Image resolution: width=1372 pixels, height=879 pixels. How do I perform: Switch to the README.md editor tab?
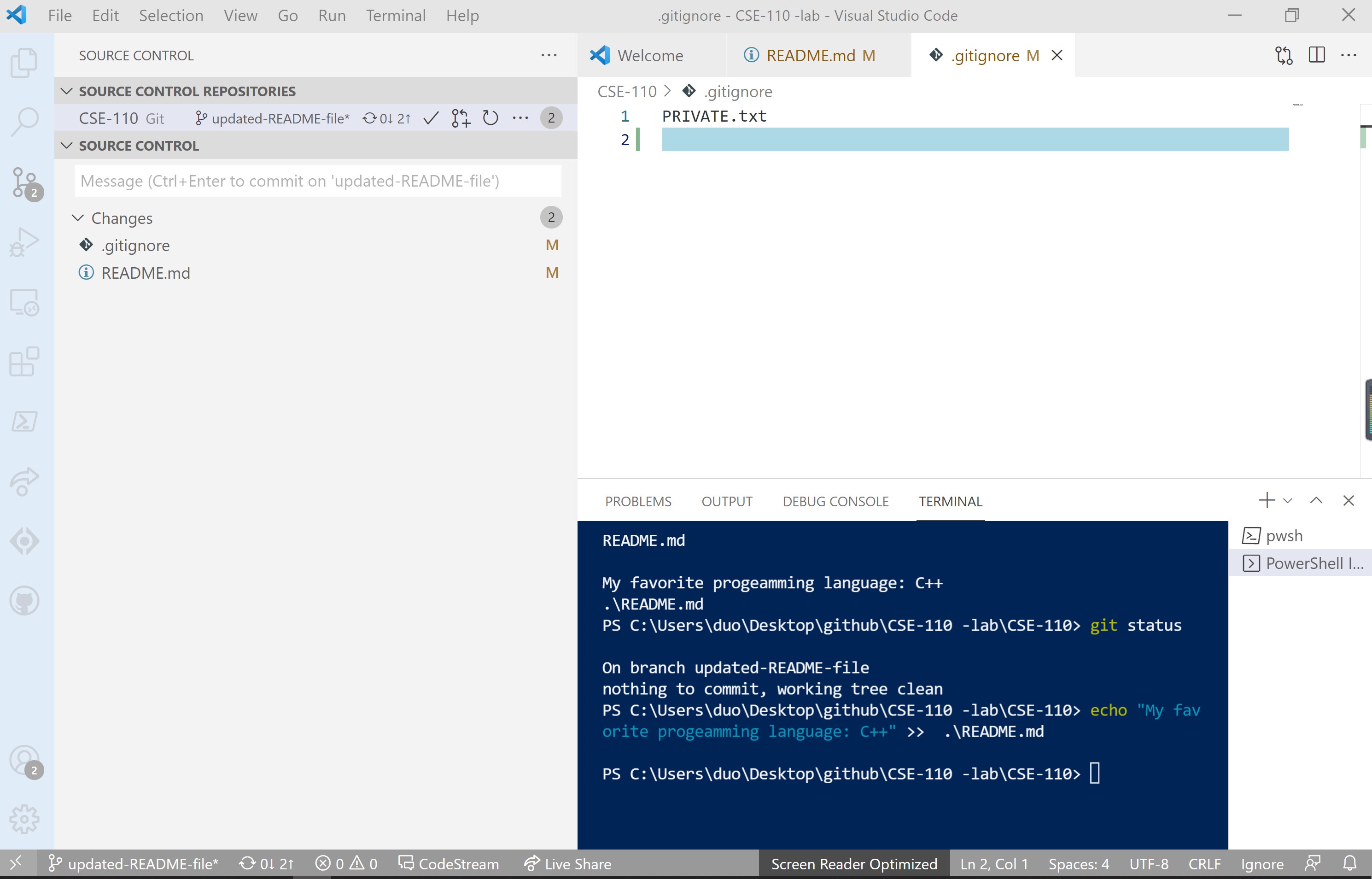818,55
